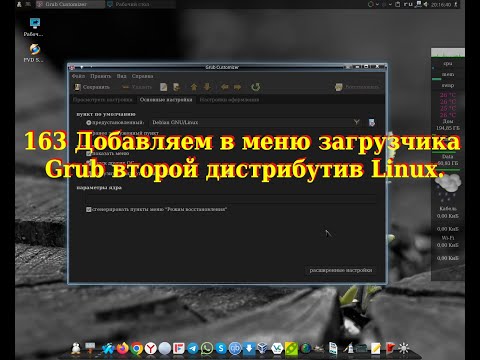Image resolution: width=480 pixels, height=360 pixels.
Task: Open the Править menu
Action: [x=100, y=76]
